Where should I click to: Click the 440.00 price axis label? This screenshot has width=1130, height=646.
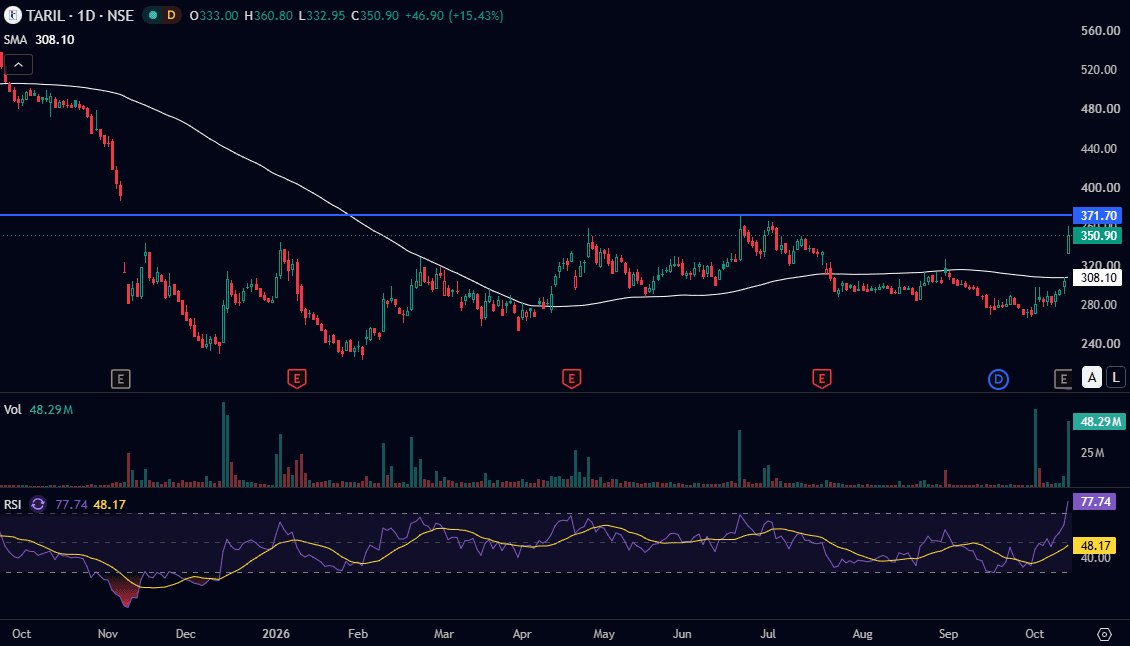coord(1100,149)
